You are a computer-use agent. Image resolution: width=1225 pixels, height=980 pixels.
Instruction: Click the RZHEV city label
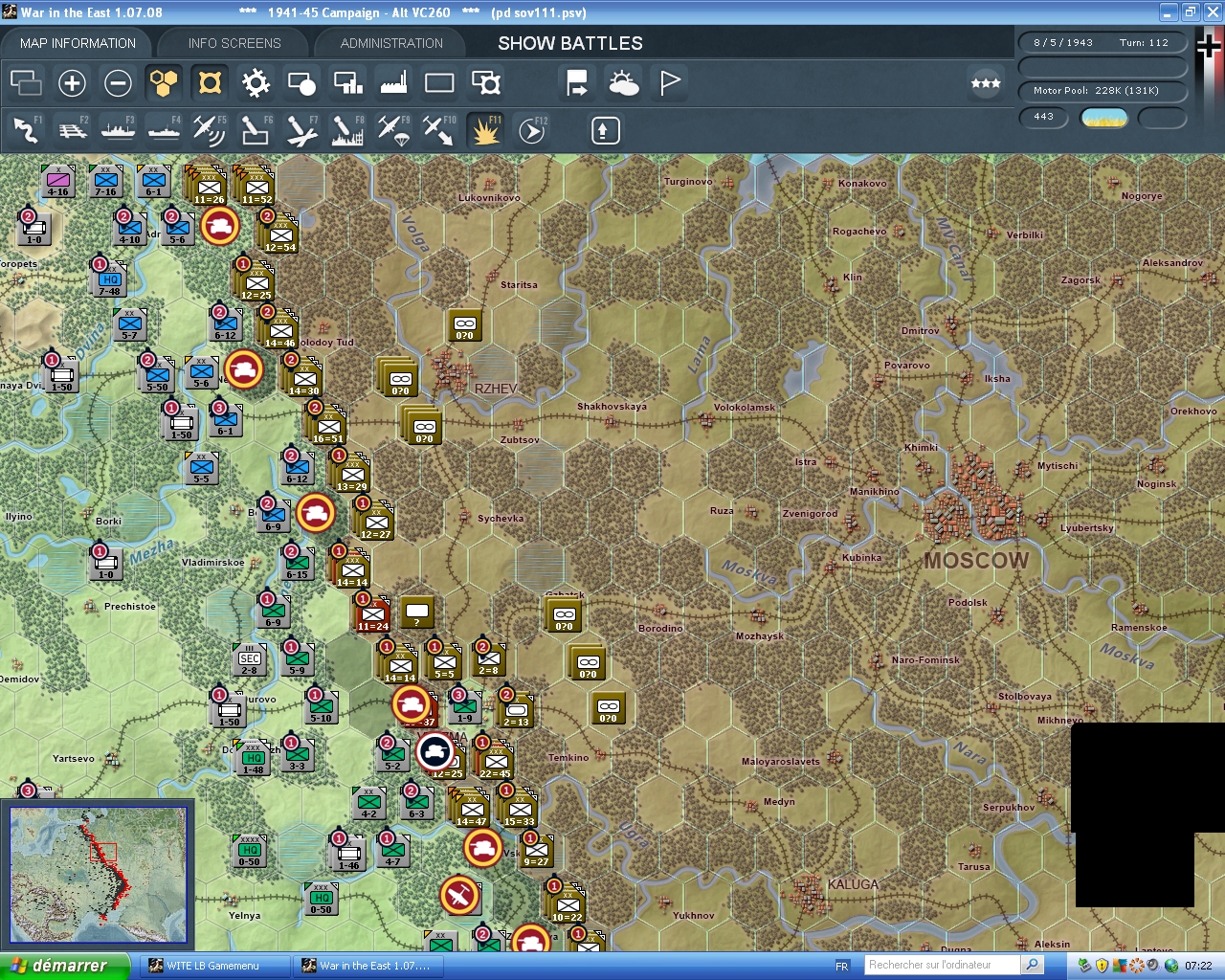point(496,389)
